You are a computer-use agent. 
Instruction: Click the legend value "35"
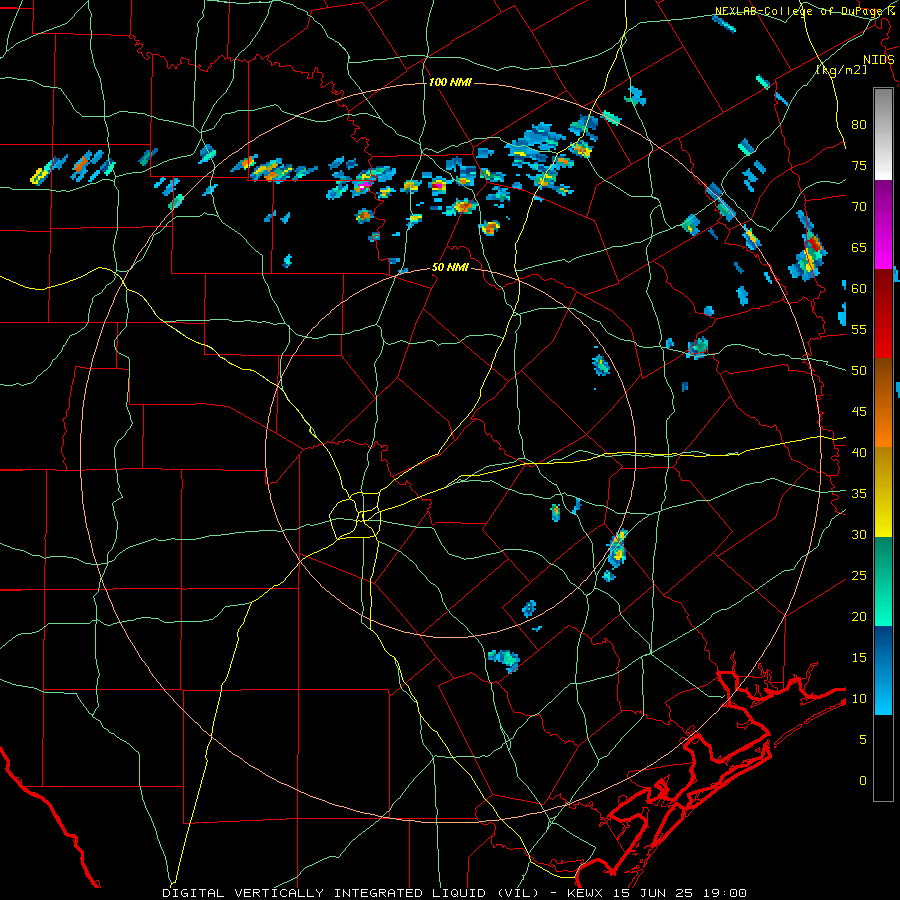859,494
